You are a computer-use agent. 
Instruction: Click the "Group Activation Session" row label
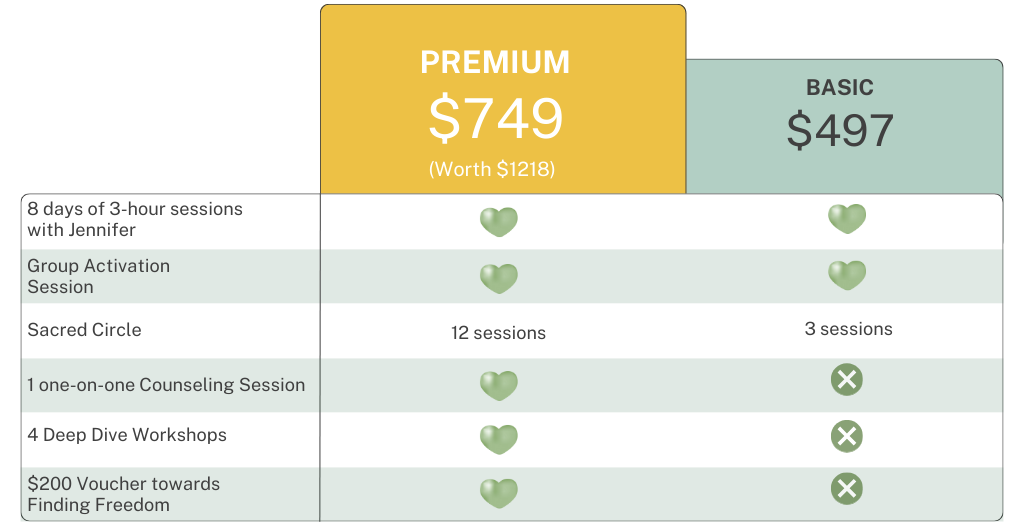click(98, 276)
